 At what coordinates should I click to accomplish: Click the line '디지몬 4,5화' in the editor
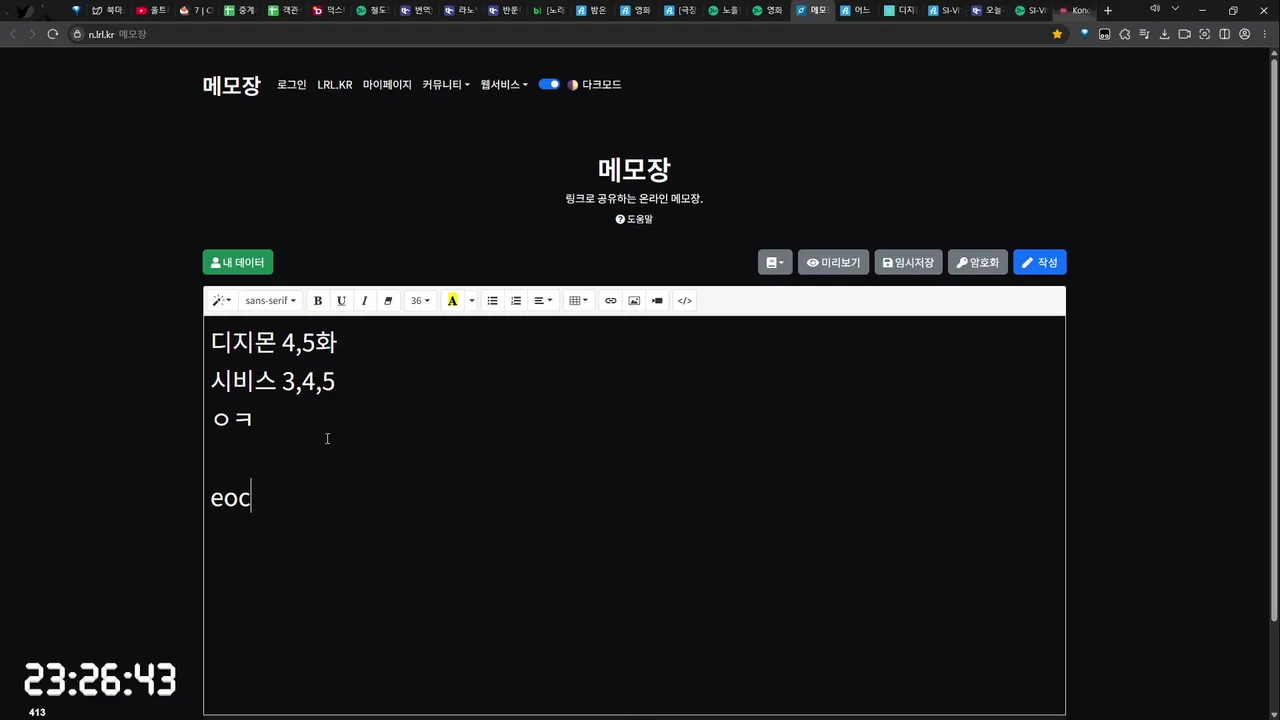(274, 343)
